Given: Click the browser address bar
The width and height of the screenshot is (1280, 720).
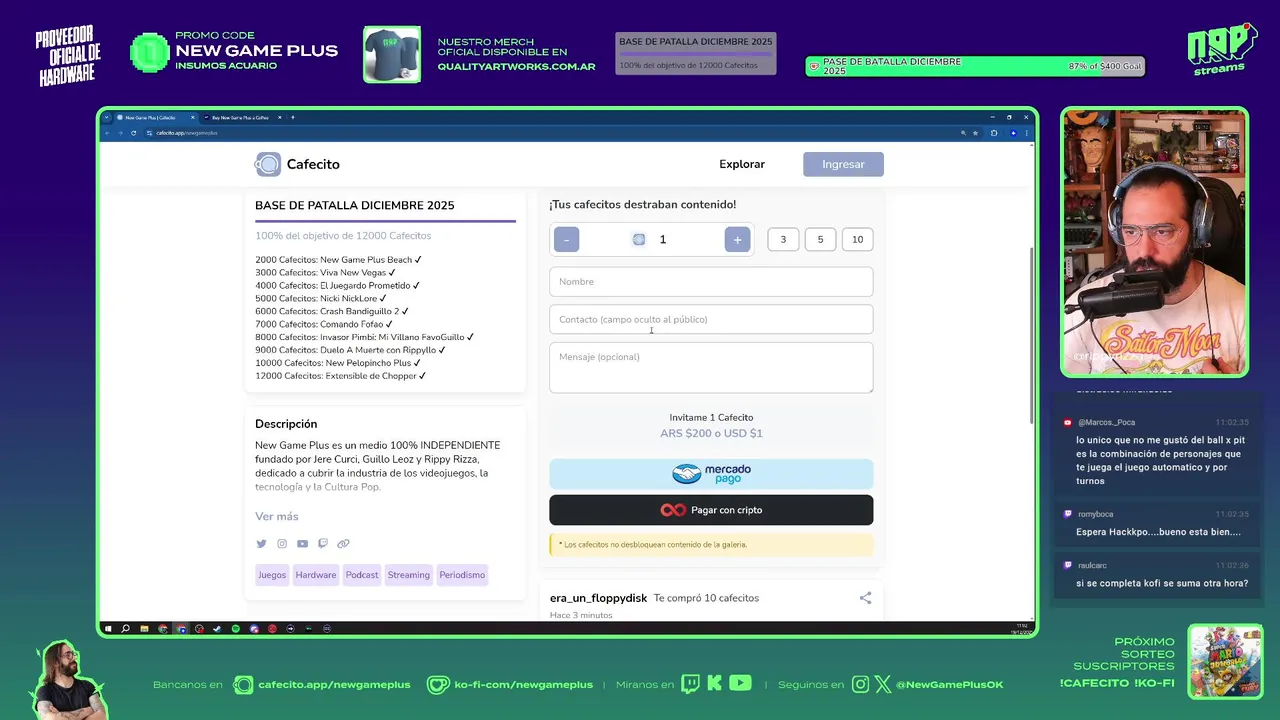Looking at the screenshot, I should (x=550, y=133).
